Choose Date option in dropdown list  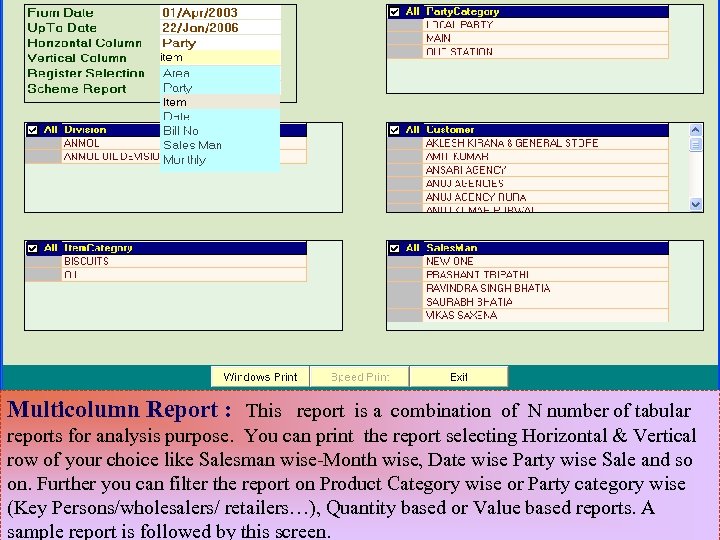[220, 116]
